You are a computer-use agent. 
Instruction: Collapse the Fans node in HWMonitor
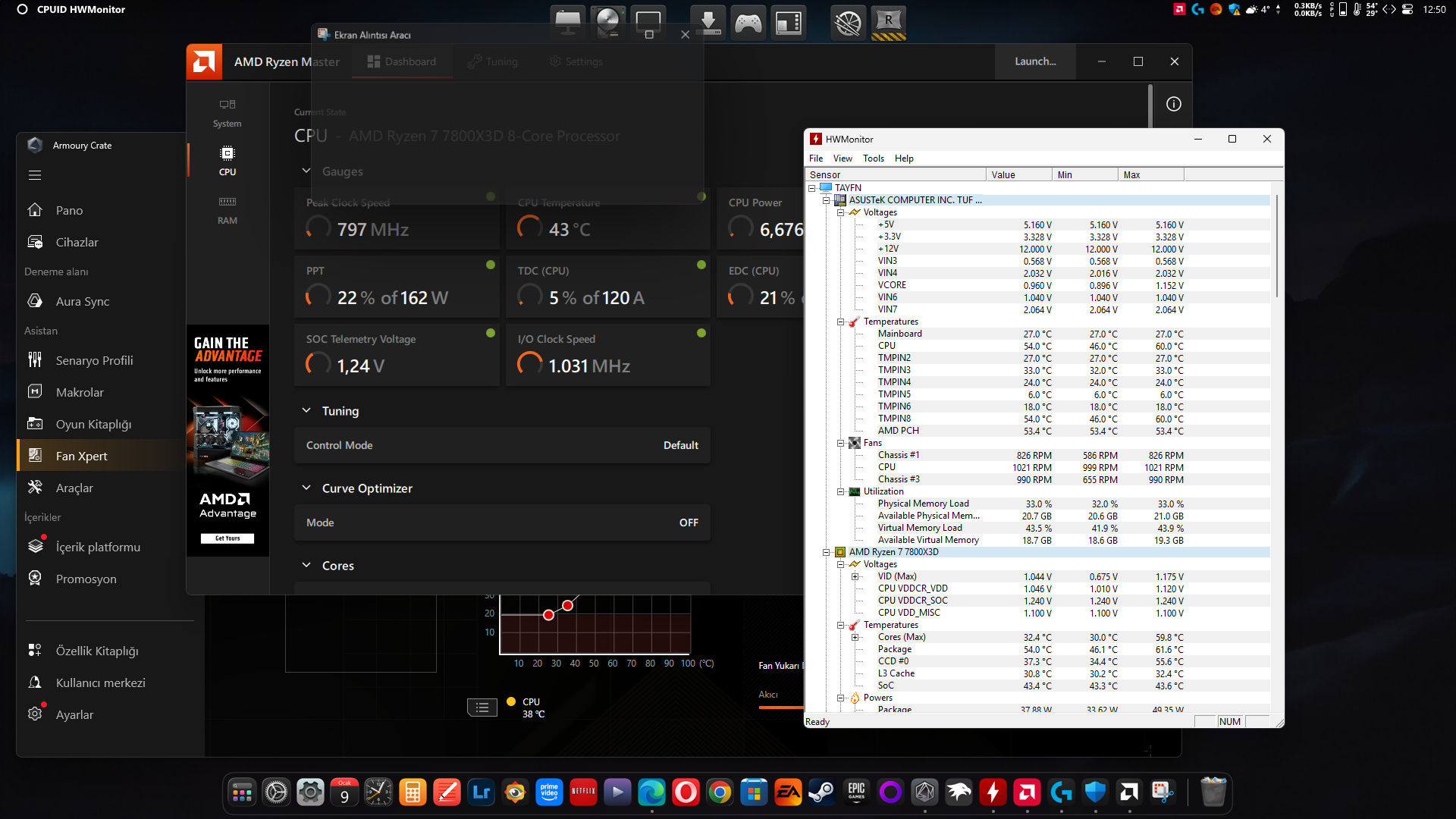[x=841, y=443]
